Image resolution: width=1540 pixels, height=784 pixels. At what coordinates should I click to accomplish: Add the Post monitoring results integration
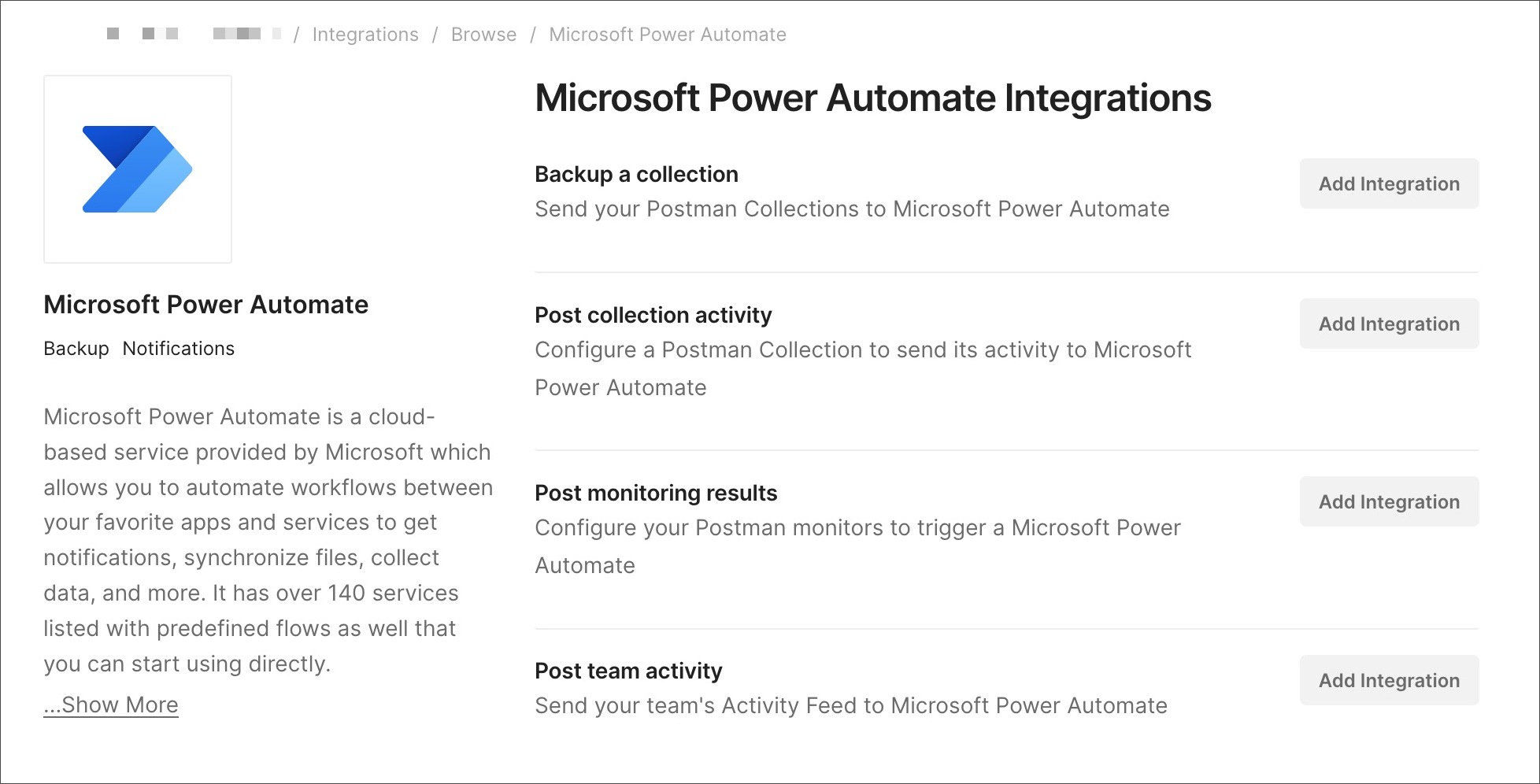[1388, 501]
